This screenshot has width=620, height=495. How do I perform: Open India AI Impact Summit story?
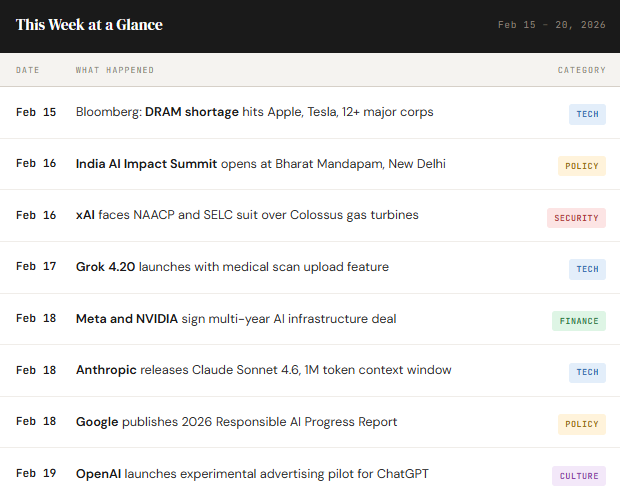coord(261,164)
